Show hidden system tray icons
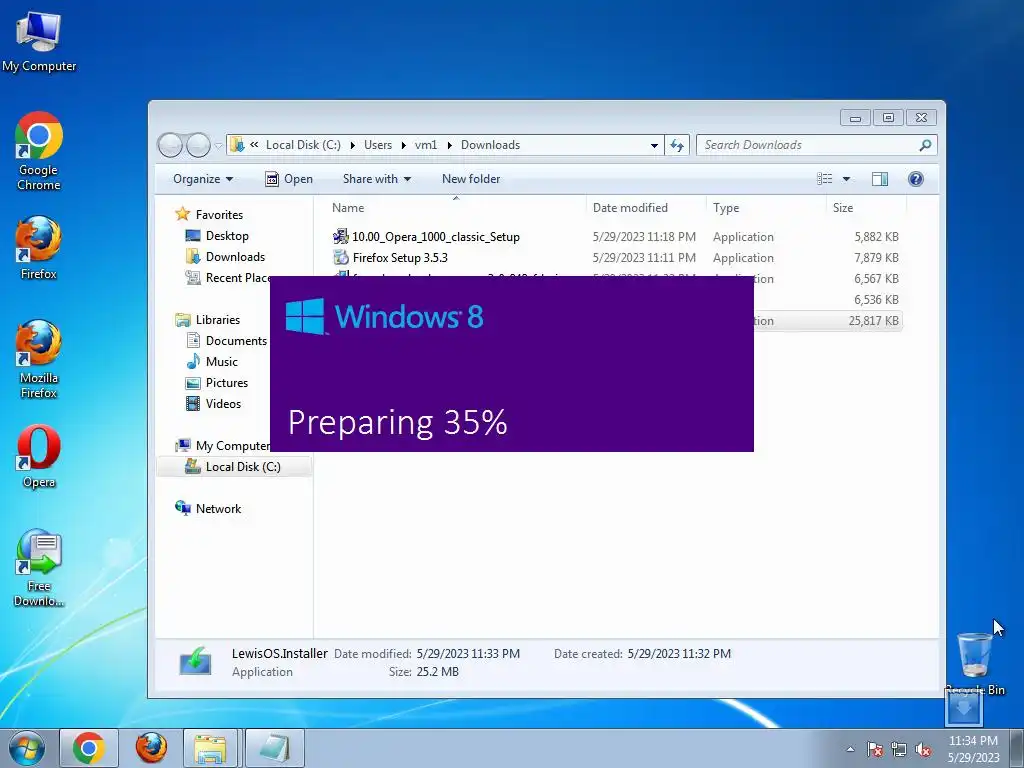This screenshot has width=1024, height=768. click(x=850, y=749)
